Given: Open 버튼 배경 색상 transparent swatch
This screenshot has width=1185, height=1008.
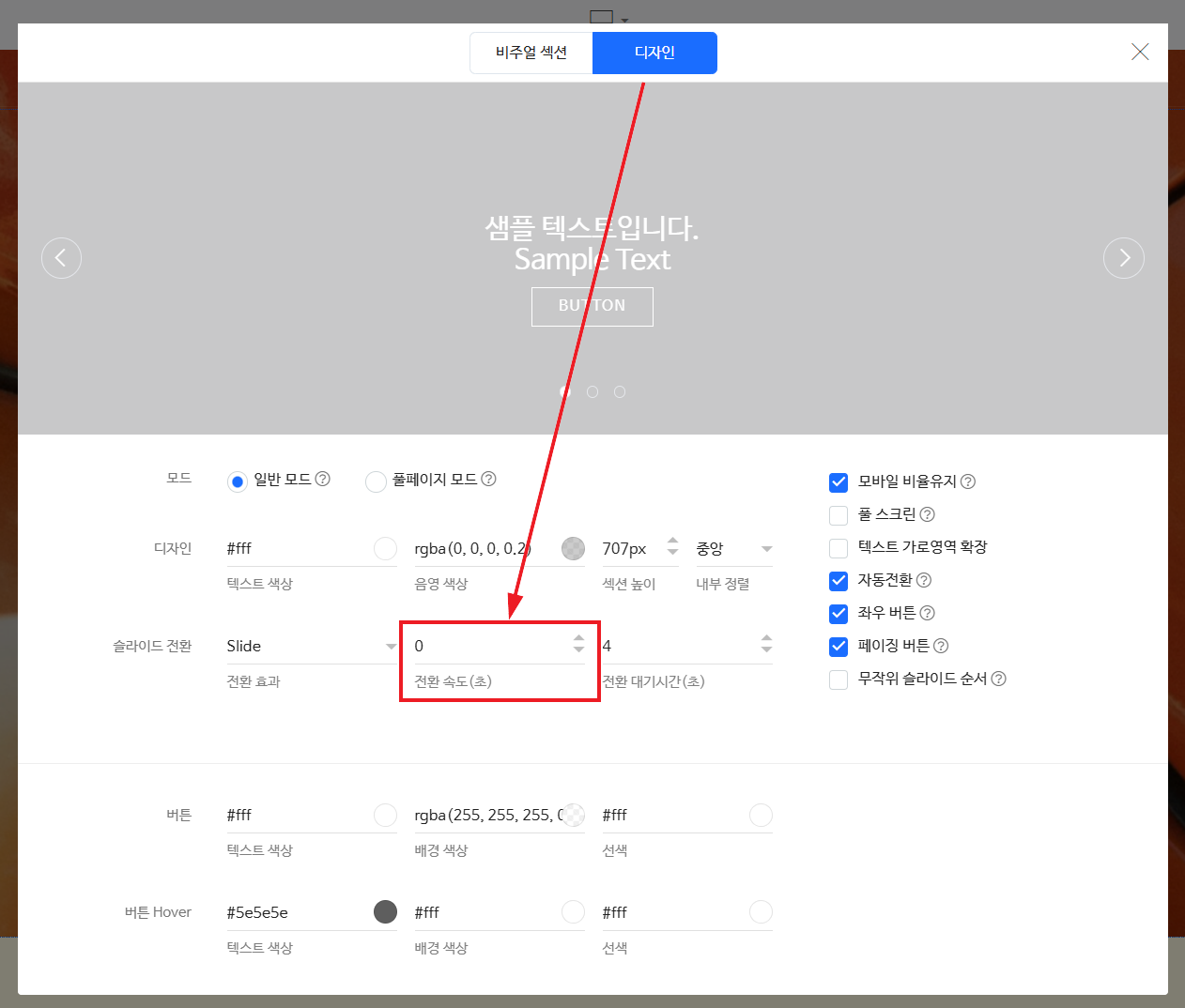Looking at the screenshot, I should coord(573,815).
